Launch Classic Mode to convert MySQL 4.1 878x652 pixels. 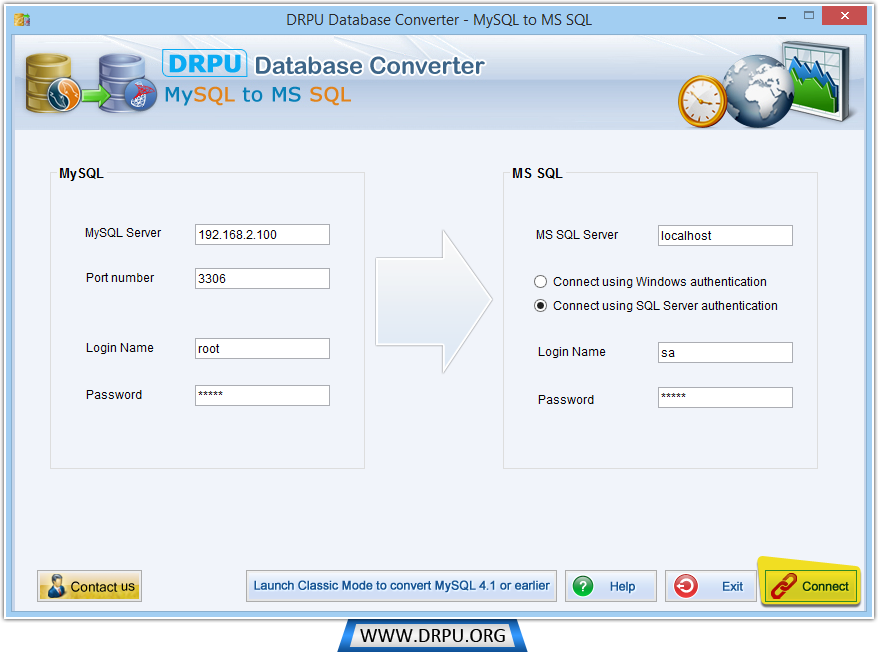tap(401, 586)
